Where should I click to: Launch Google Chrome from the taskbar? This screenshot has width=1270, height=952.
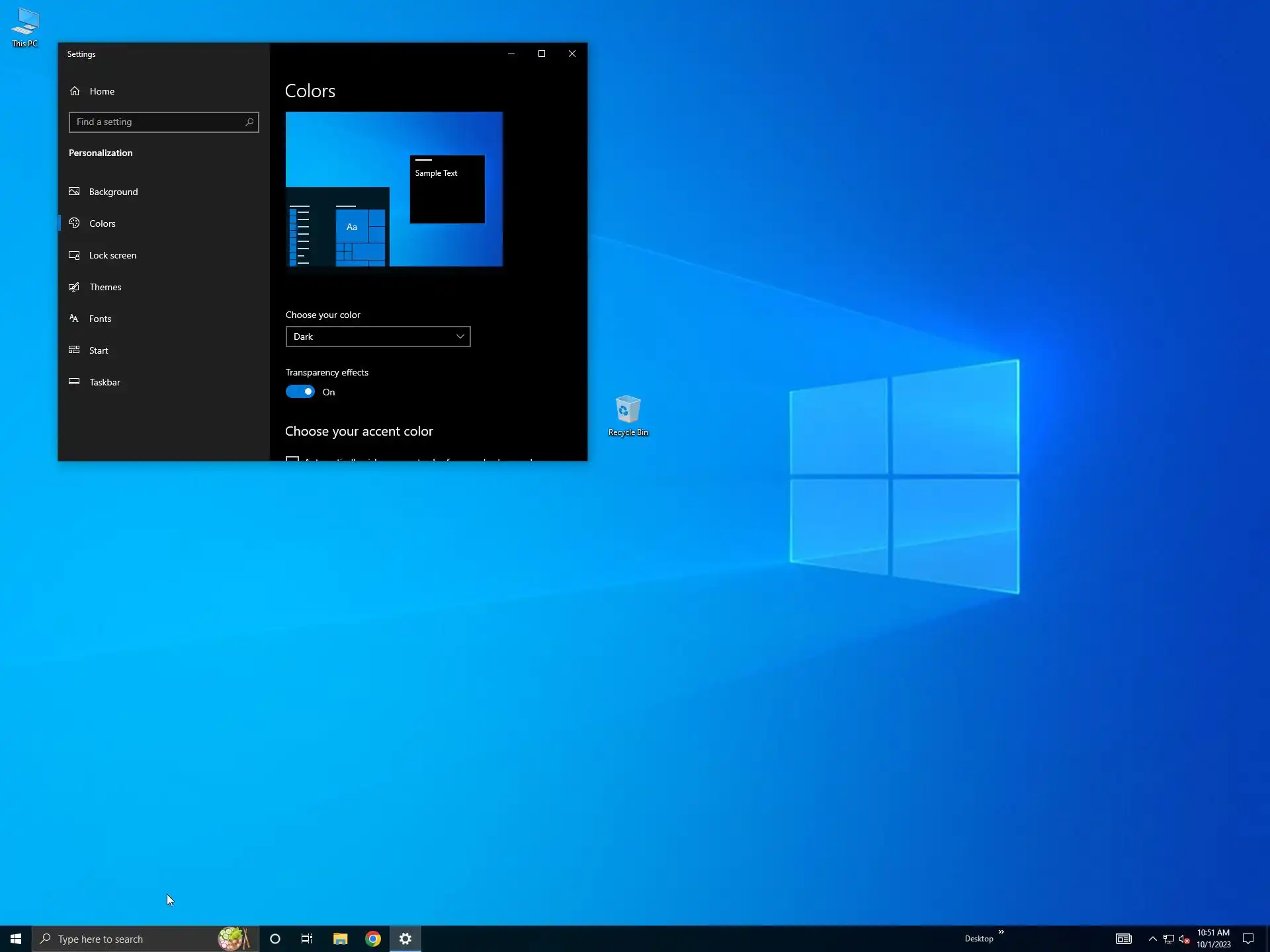point(373,939)
